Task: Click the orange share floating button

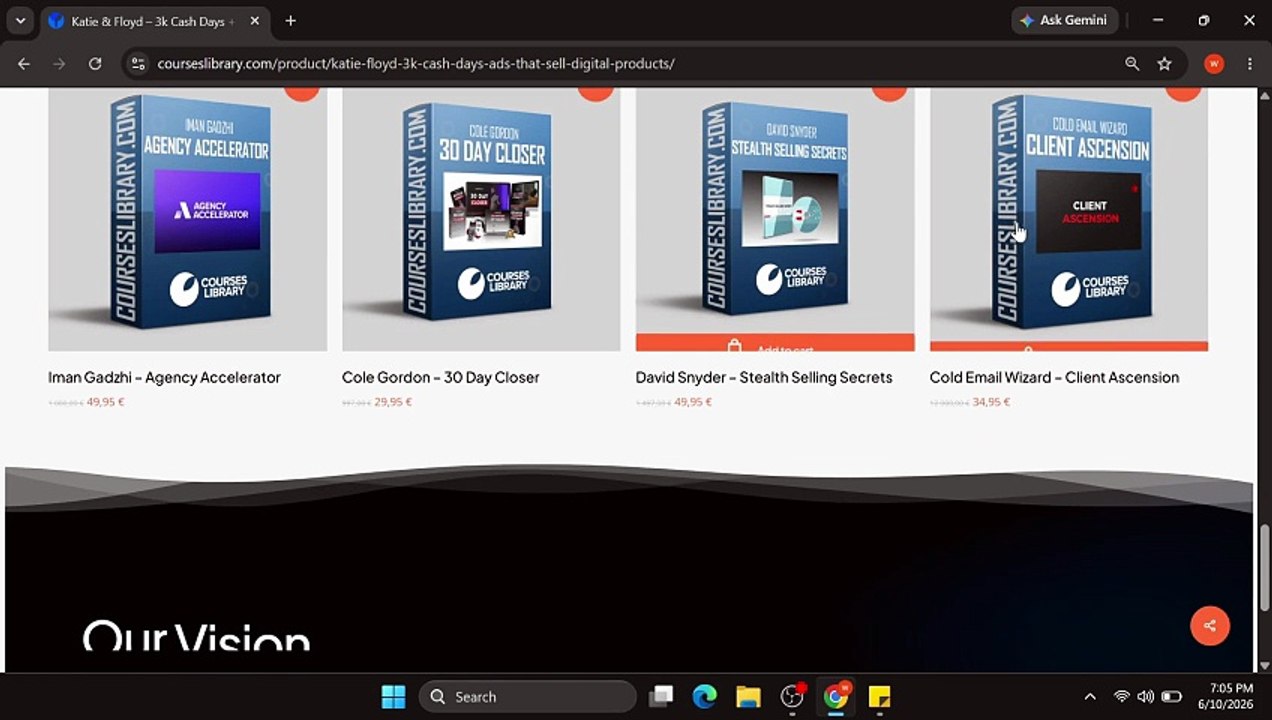Action: coord(1210,626)
